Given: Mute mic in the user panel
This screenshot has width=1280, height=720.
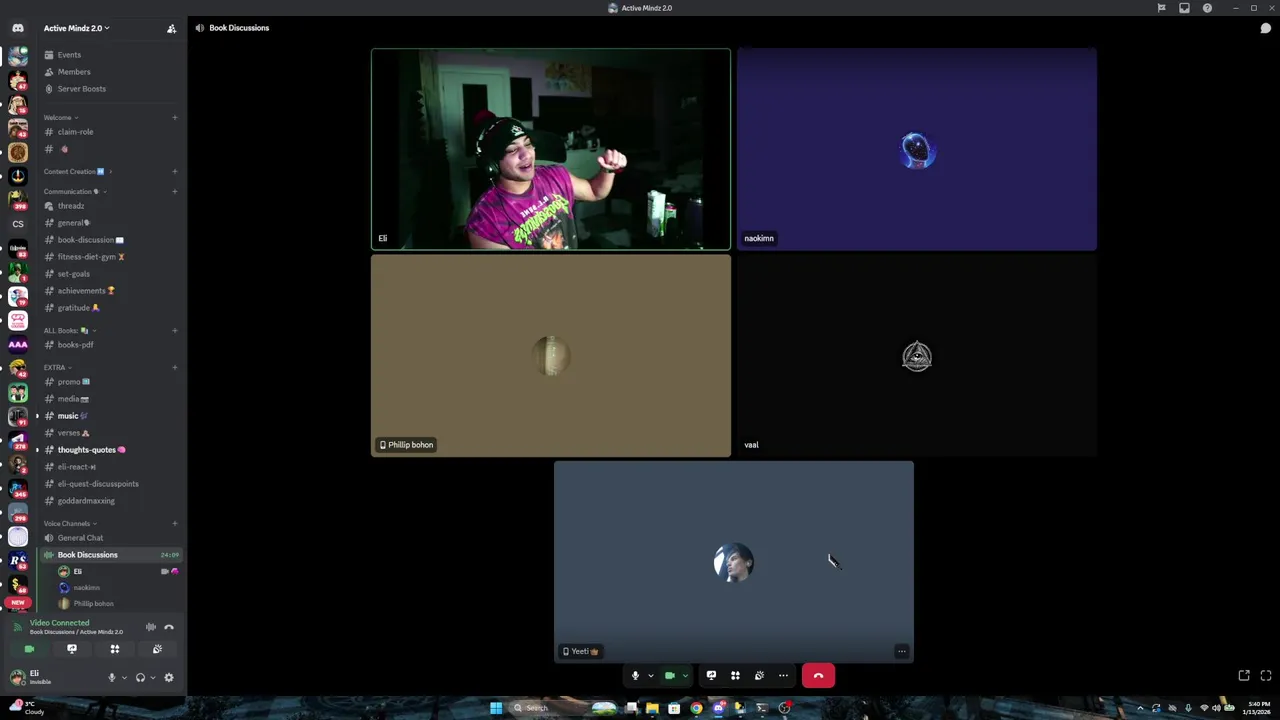Looking at the screenshot, I should click(x=112, y=678).
